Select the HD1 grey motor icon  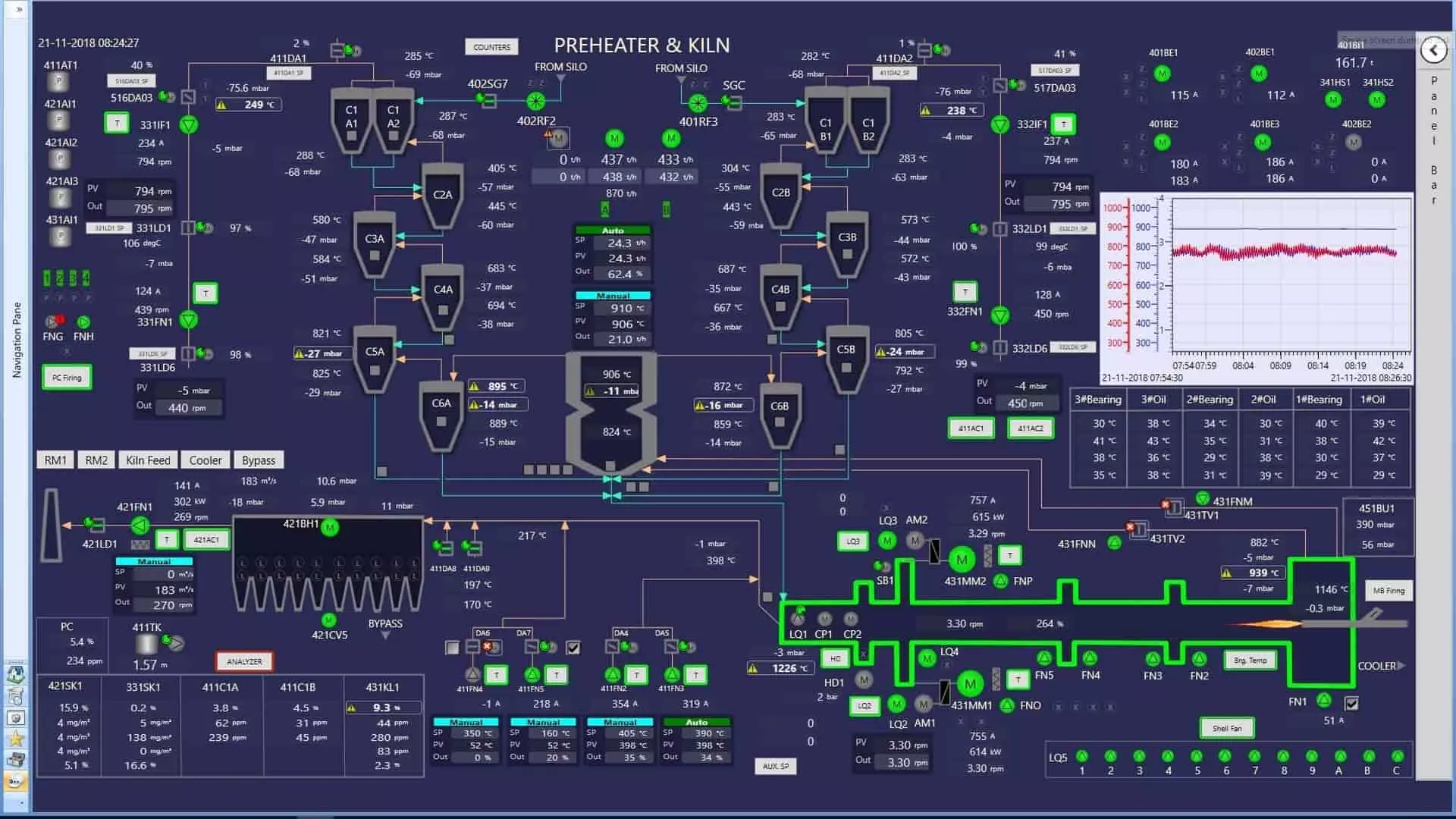click(x=864, y=679)
